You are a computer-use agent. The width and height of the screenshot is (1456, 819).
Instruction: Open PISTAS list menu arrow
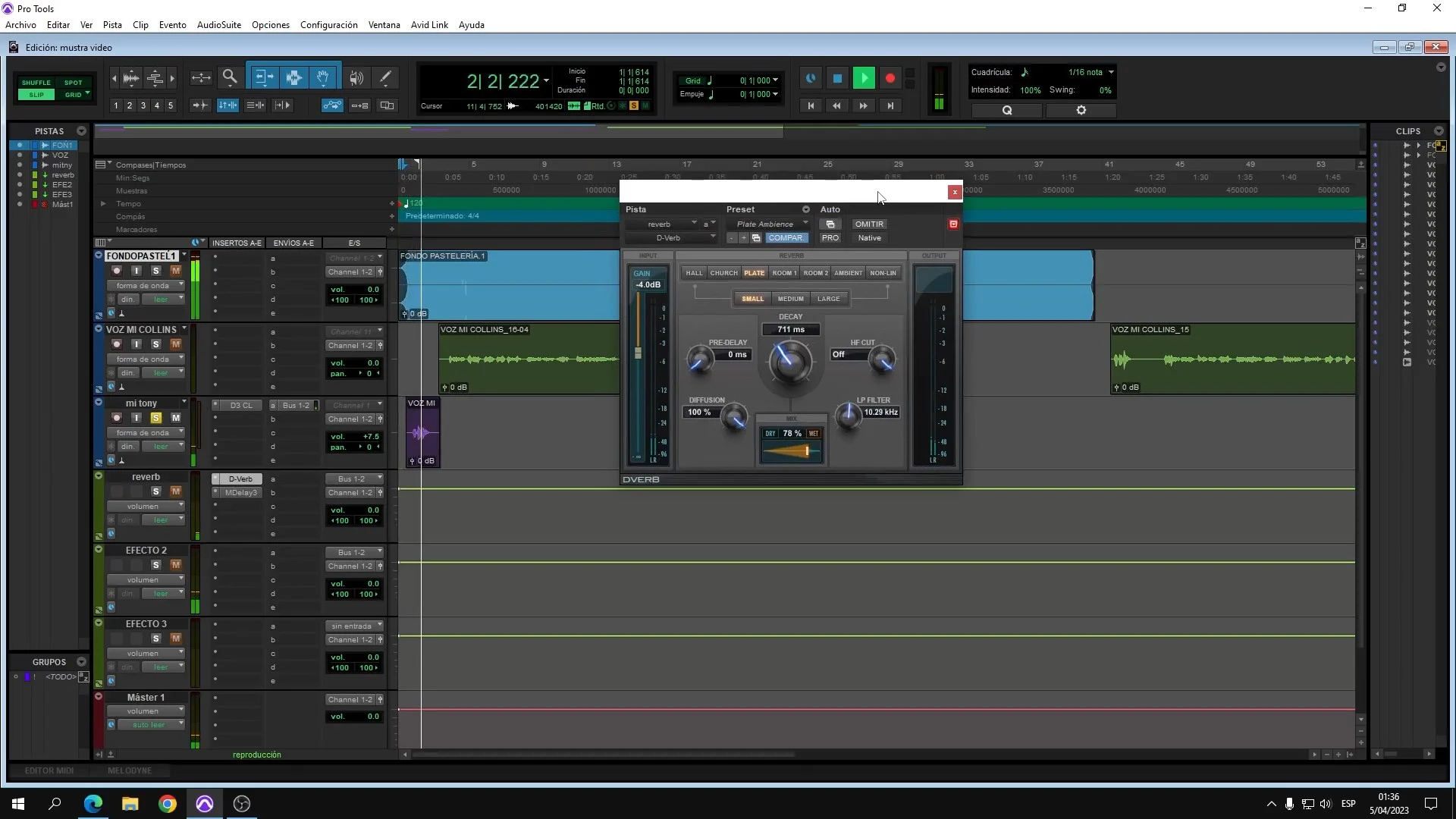(x=81, y=131)
